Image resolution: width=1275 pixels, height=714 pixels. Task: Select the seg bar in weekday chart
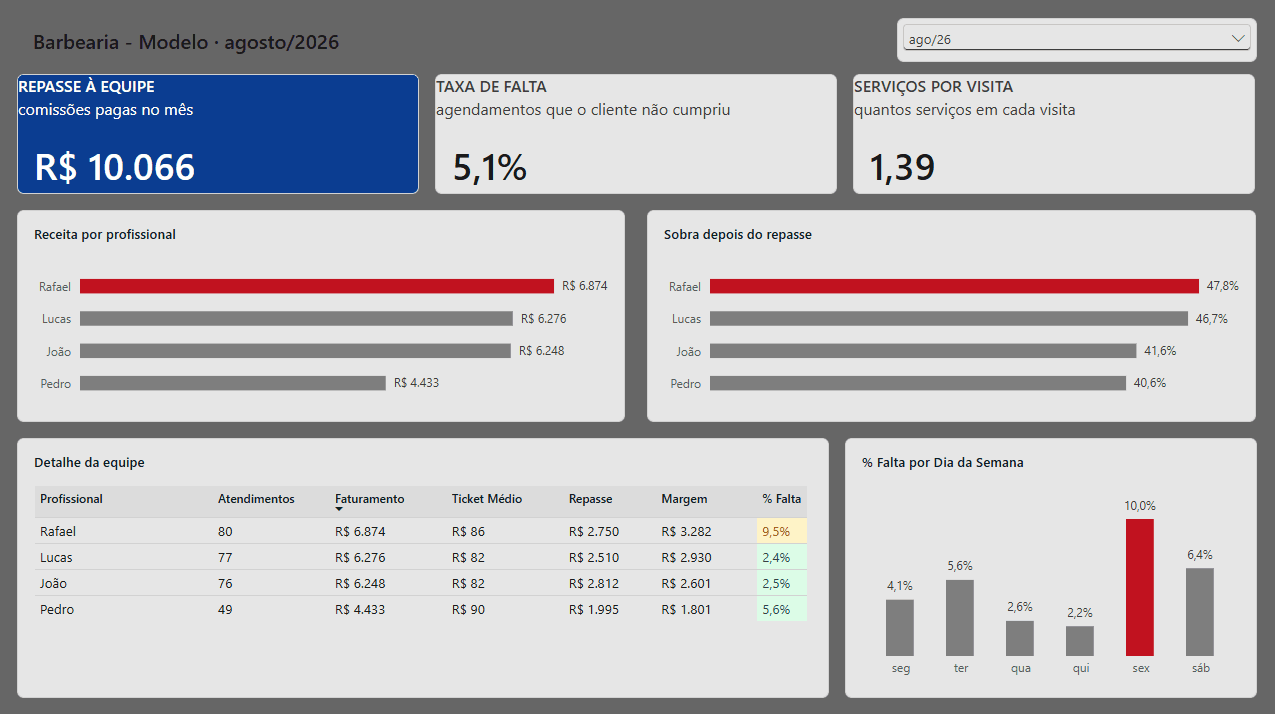click(x=900, y=628)
